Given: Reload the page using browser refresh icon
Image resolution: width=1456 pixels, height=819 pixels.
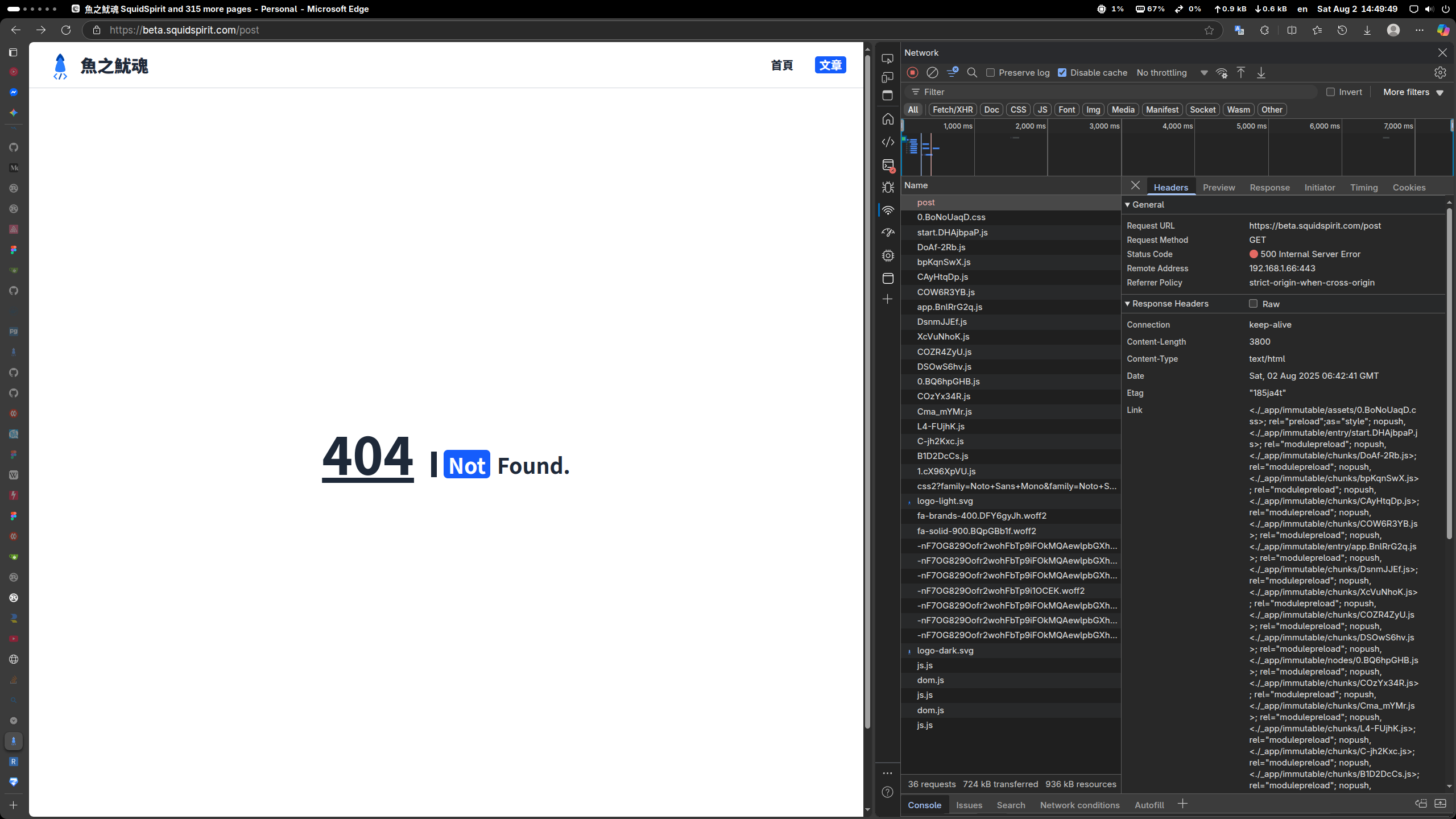Looking at the screenshot, I should 66,30.
